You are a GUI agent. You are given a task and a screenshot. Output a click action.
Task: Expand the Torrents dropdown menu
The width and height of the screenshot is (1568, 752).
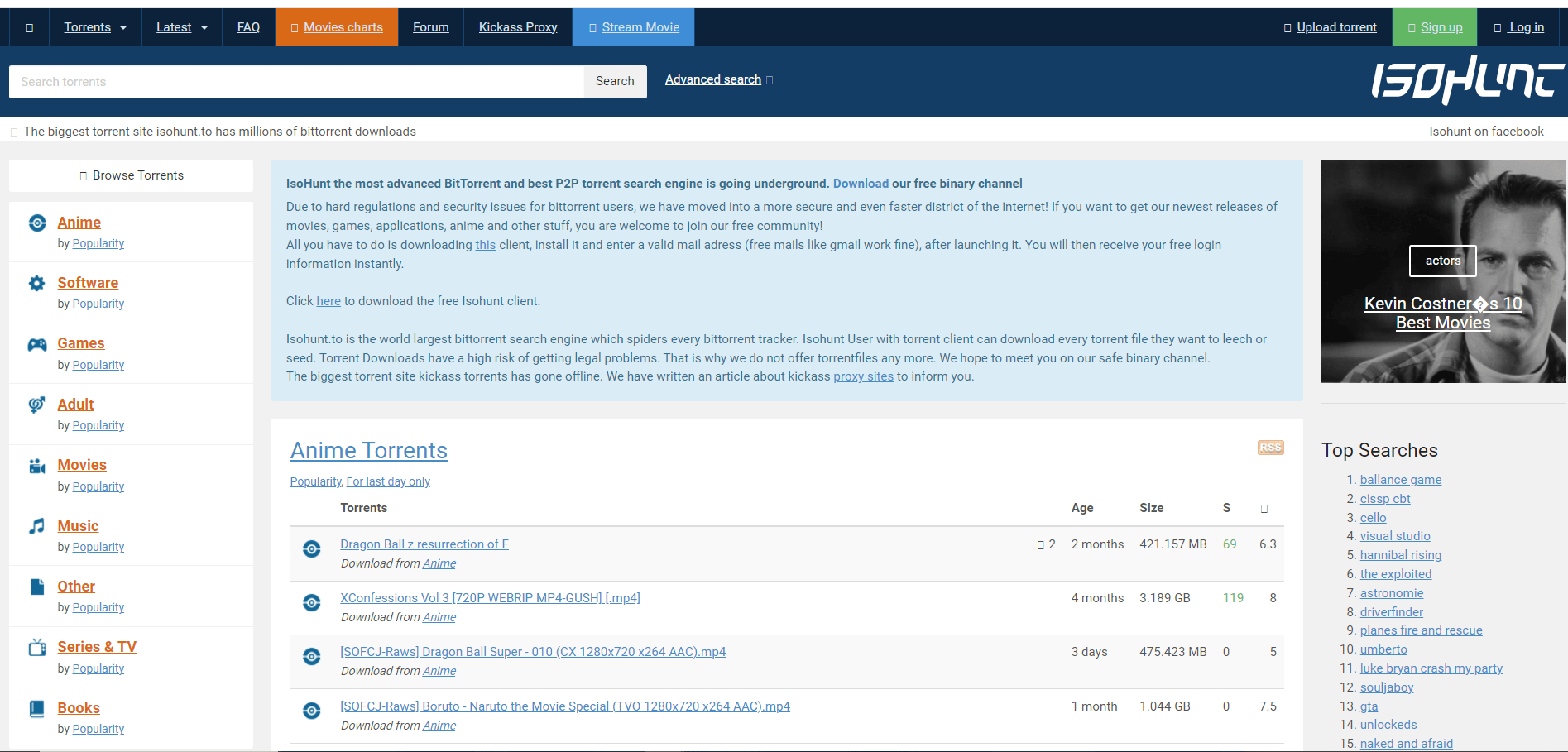point(95,27)
